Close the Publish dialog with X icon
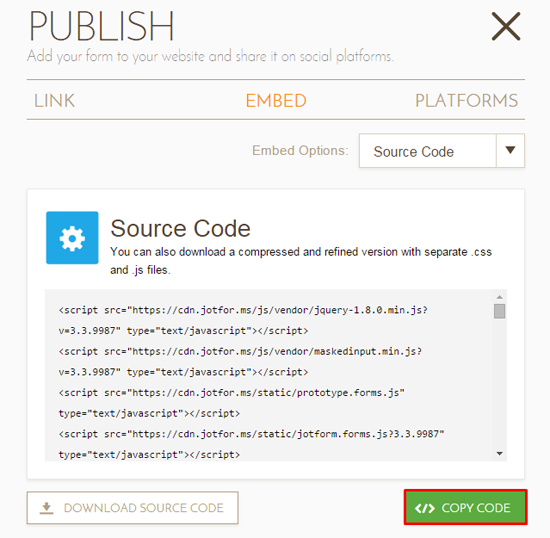This screenshot has height=538, width=550. [x=505, y=26]
